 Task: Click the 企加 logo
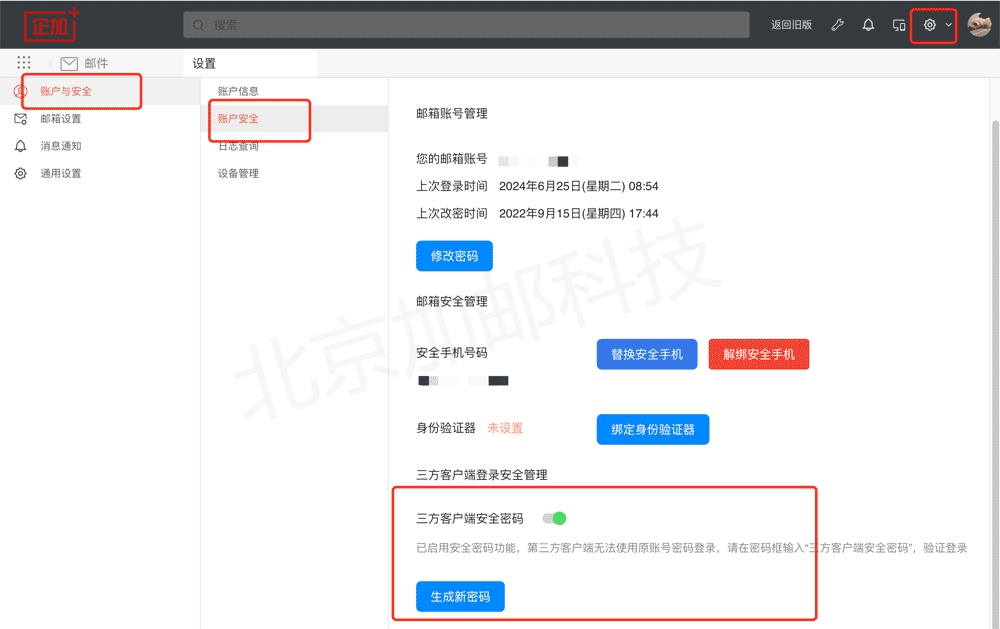click(x=50, y=25)
